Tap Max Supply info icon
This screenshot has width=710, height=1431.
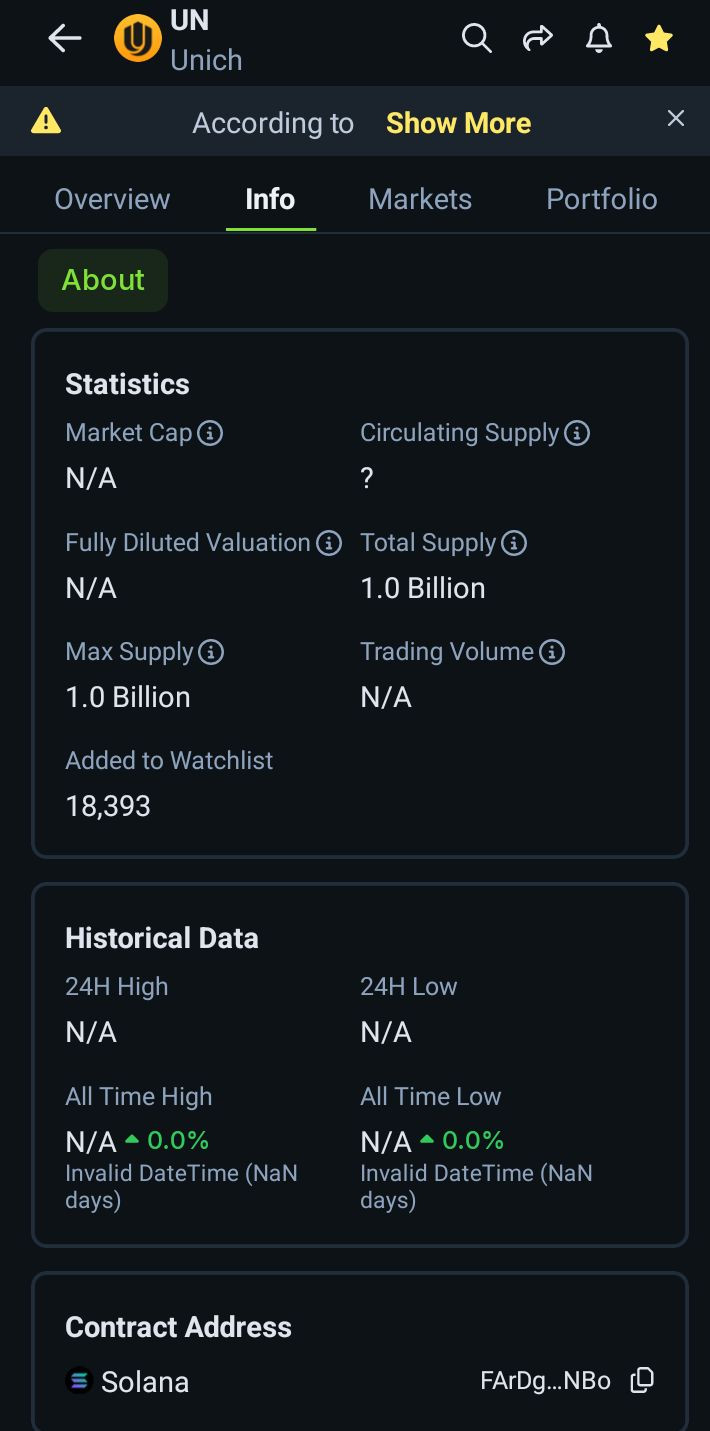click(x=211, y=652)
